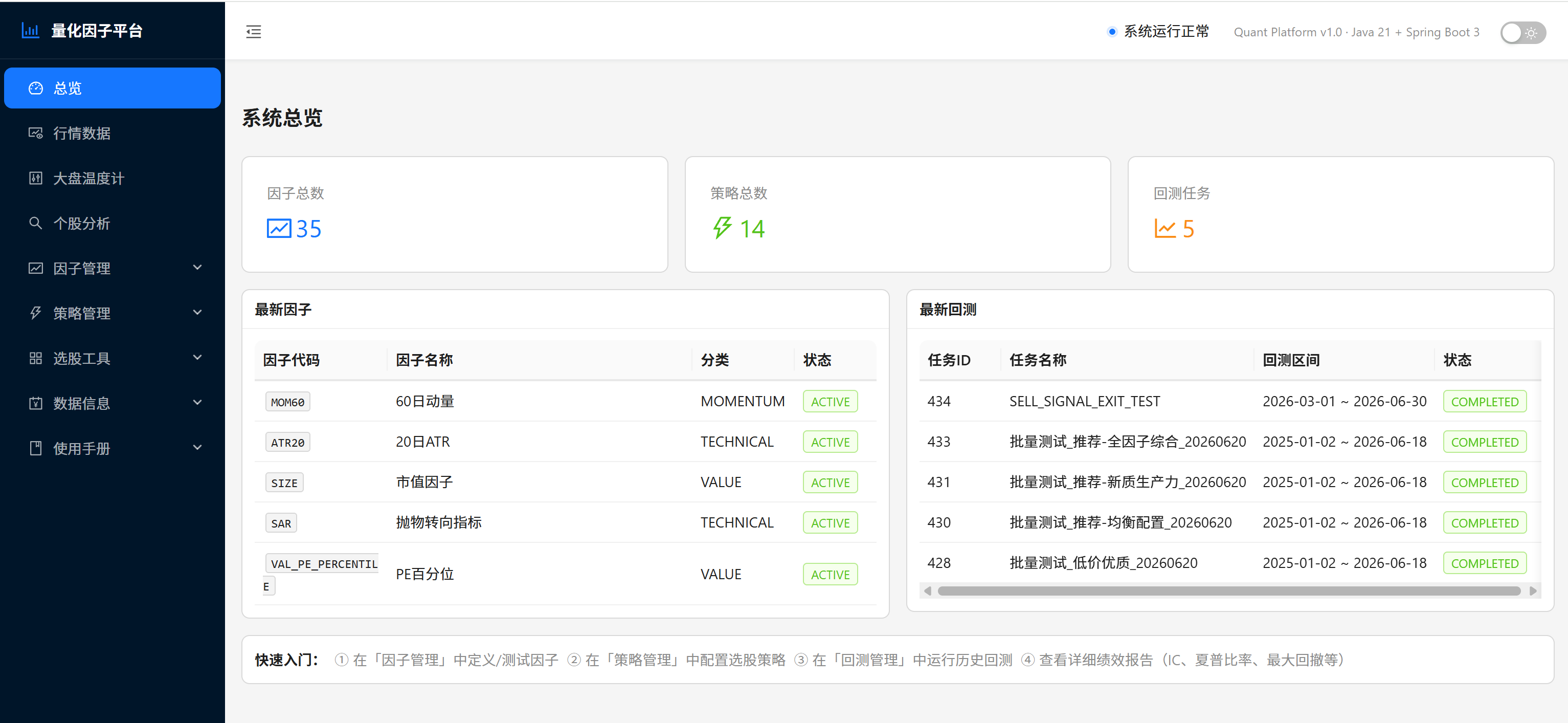Click the right arrow of the backtest scrollbar
1568x723 pixels.
click(x=1533, y=591)
